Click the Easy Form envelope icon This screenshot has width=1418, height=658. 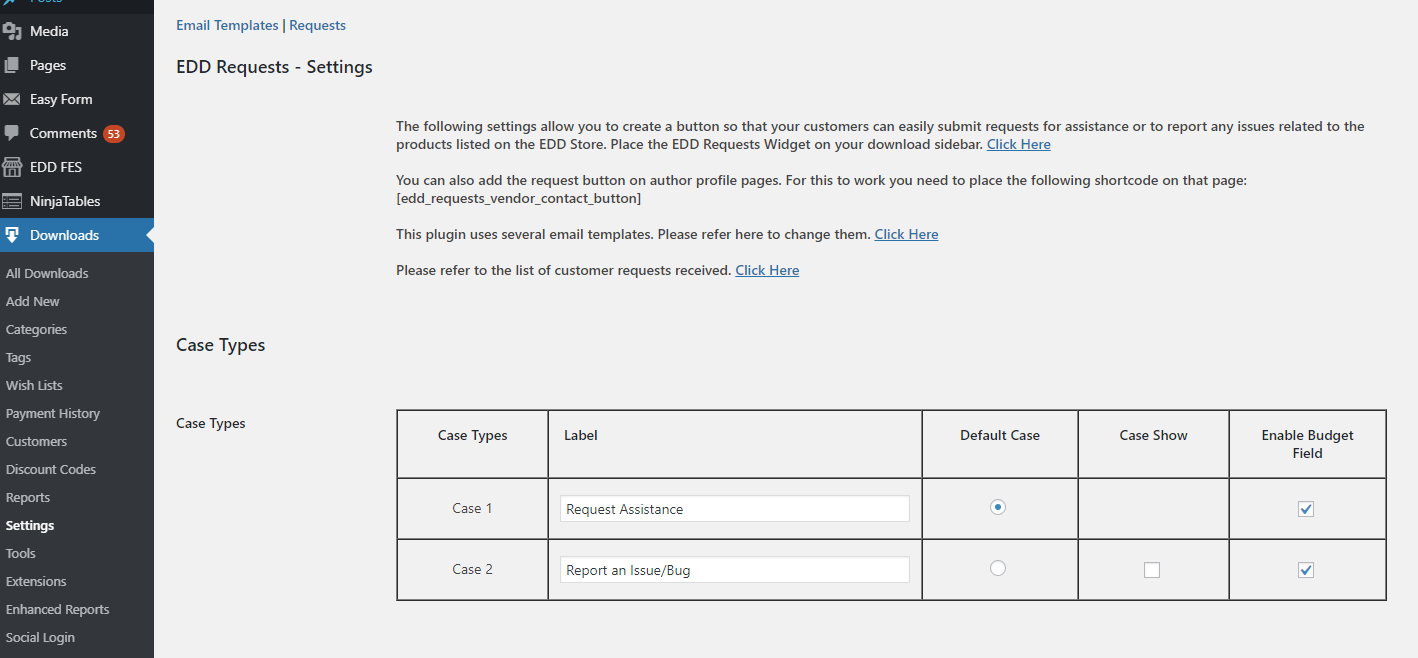[12, 99]
